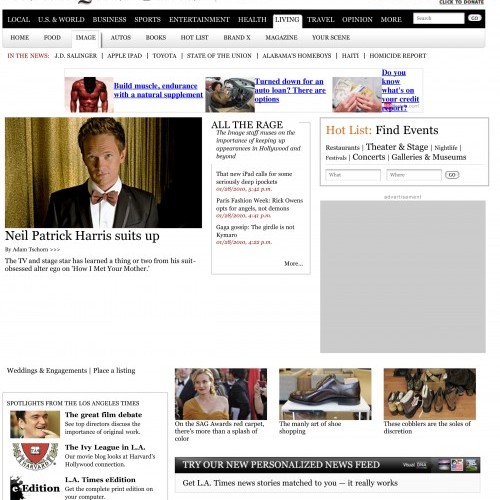The width and height of the screenshot is (500, 500).
Task: Open Concerts events link
Action: click(369, 157)
